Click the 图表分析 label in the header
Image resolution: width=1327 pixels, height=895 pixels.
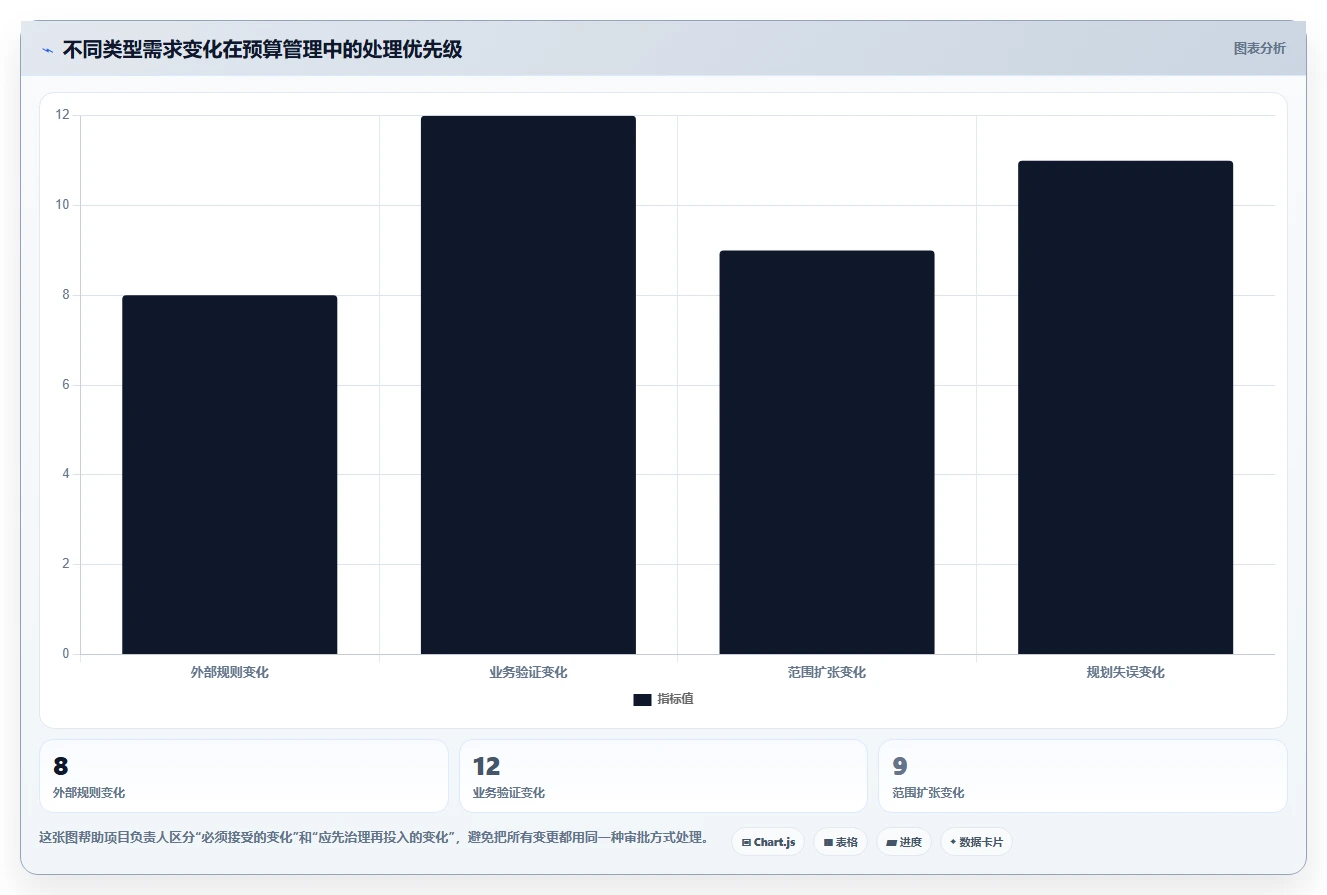(1259, 48)
